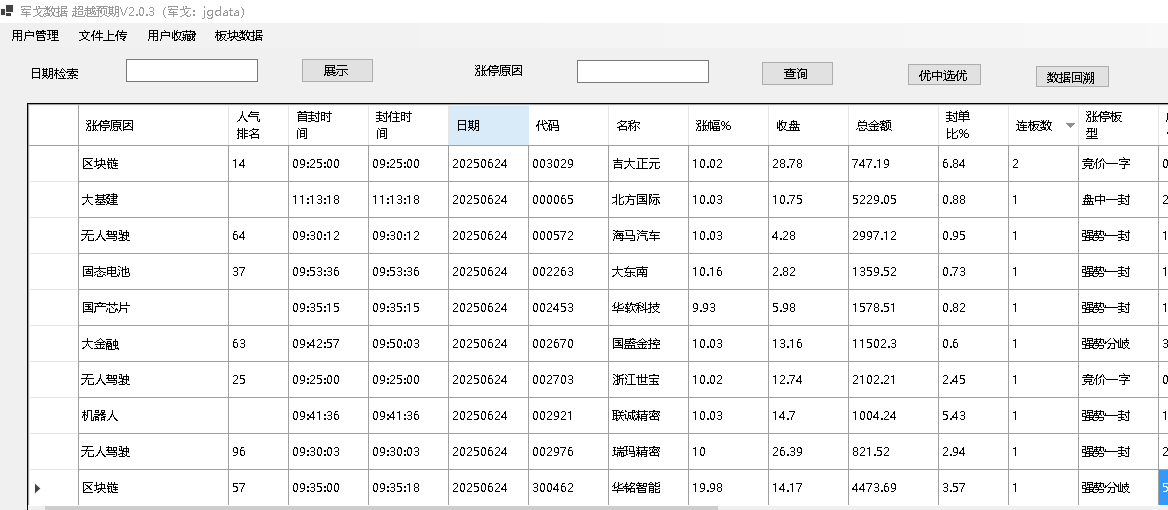The image size is (1168, 510).
Task: Sort by the 日期 column header
Action: coord(489,125)
